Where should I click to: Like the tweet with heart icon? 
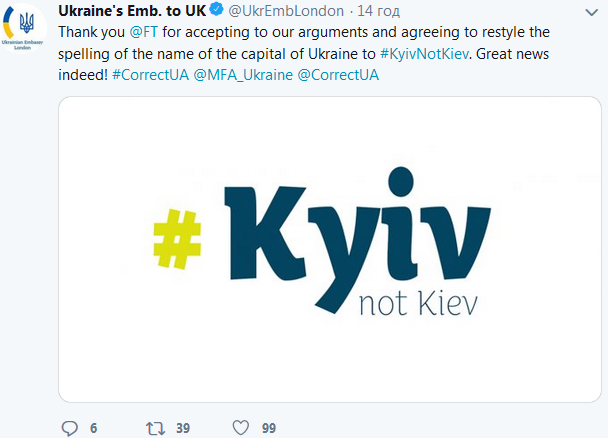pyautogui.click(x=240, y=428)
